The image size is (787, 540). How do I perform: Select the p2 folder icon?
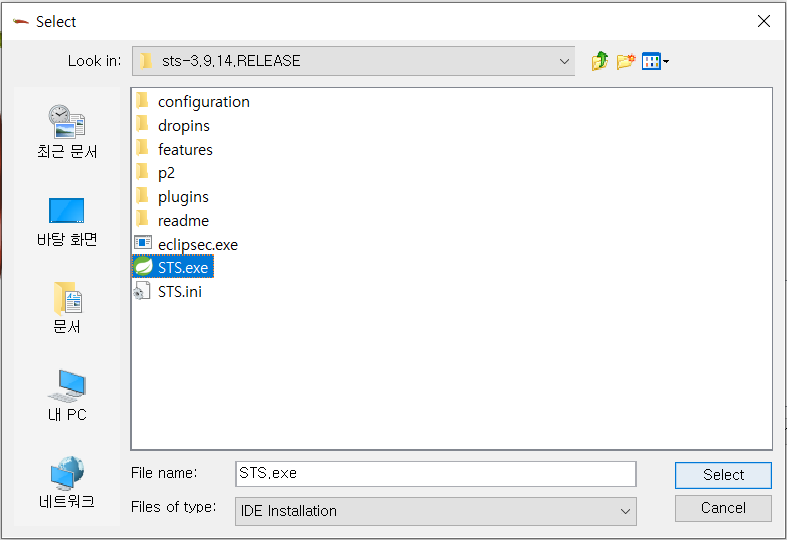coord(143,172)
